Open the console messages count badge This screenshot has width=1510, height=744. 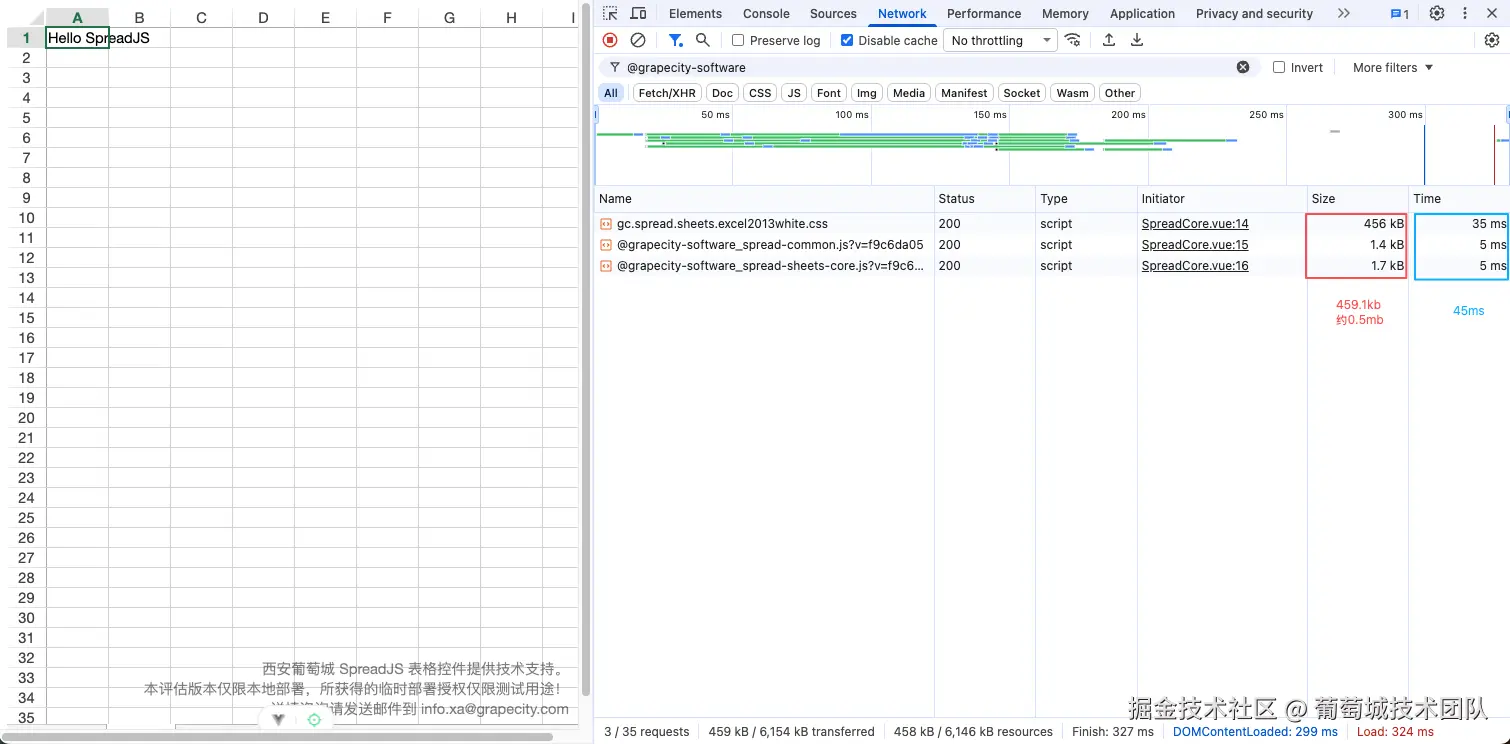click(x=1400, y=14)
